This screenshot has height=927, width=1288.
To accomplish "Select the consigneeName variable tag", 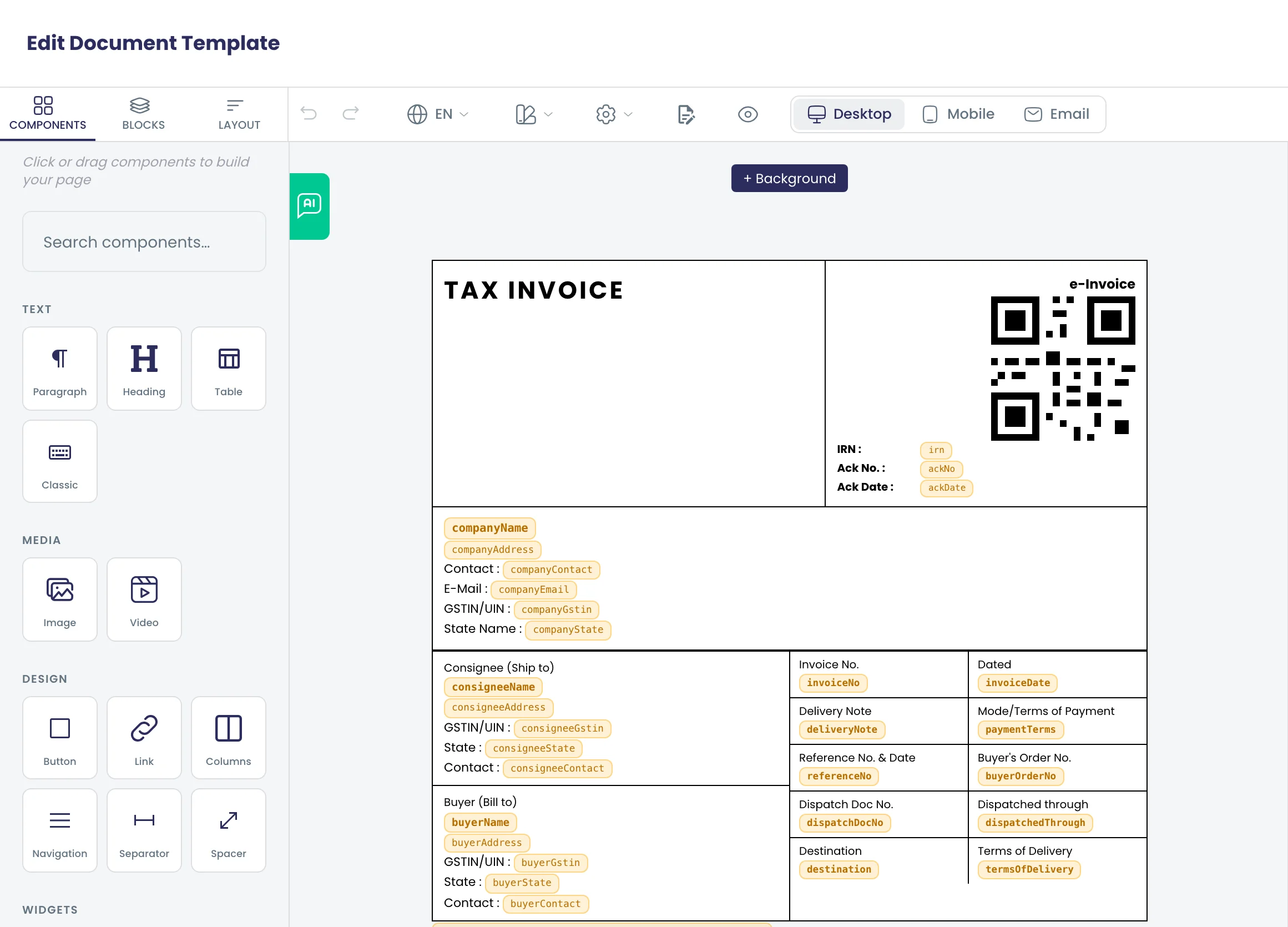I will (493, 687).
